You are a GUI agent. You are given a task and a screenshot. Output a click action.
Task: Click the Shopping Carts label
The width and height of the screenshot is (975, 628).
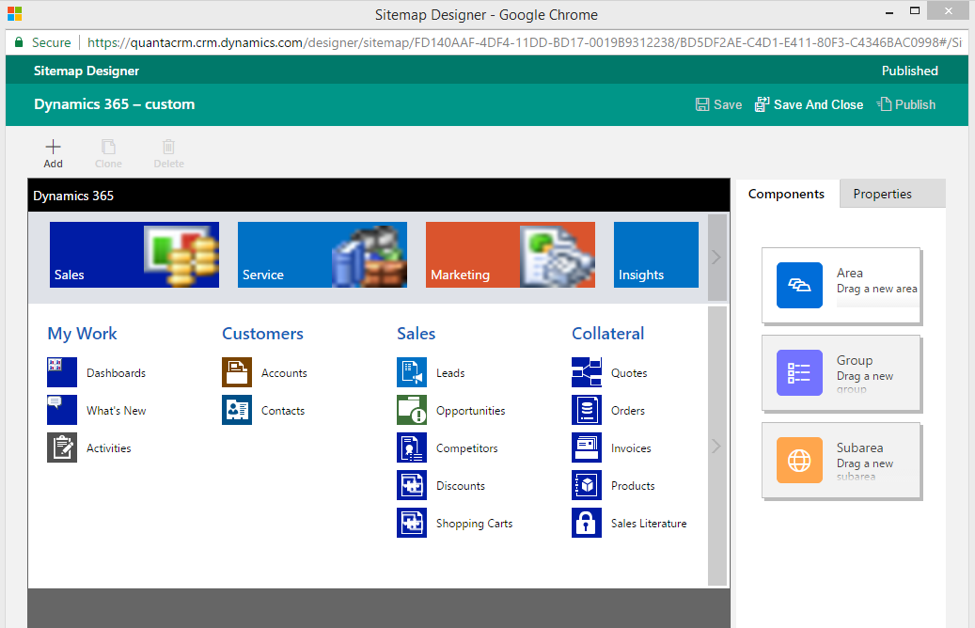(474, 524)
